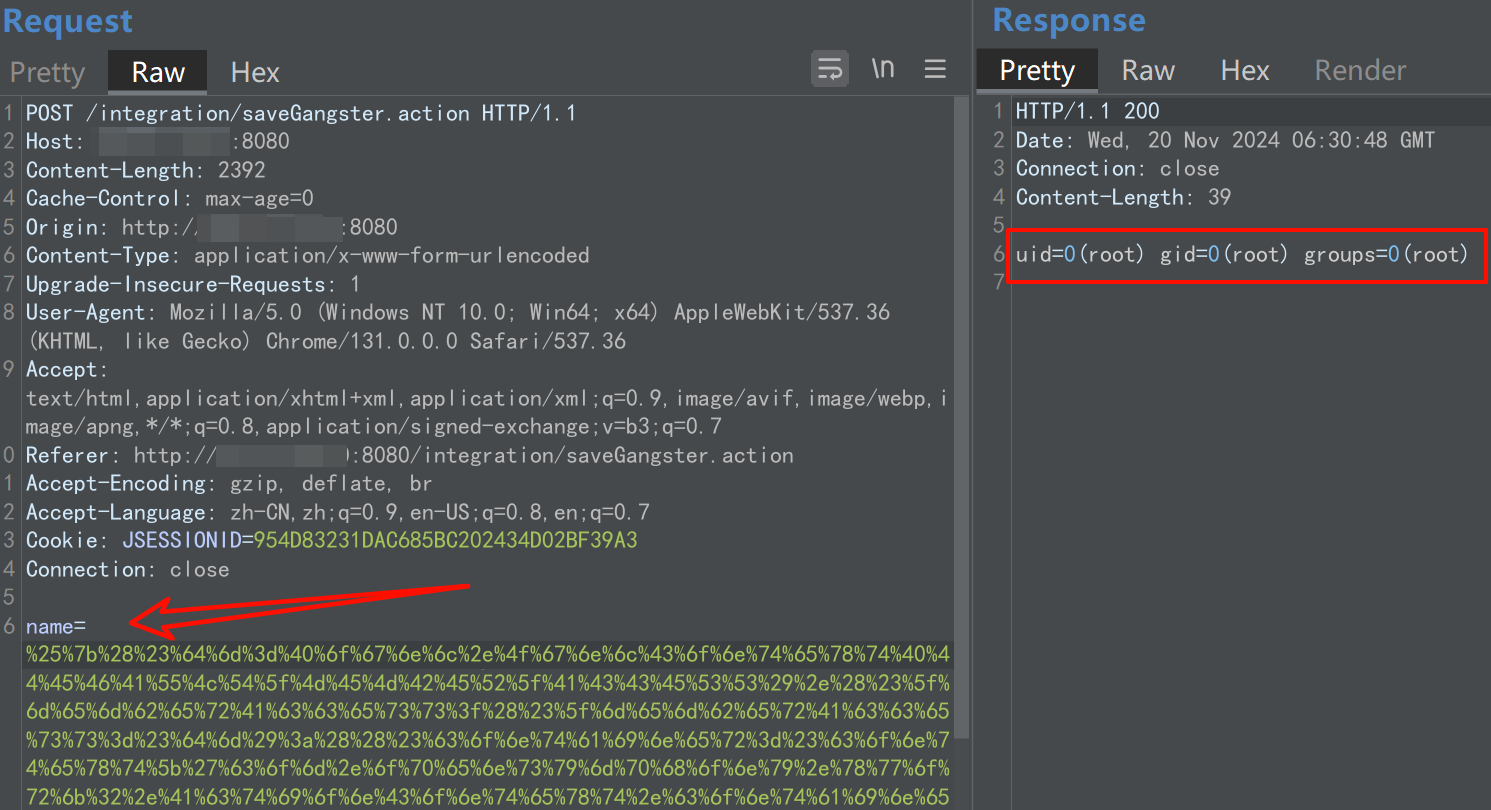The width and height of the screenshot is (1491, 810).
Task: Click the Content-Length: 2392 header line
Action: [x=146, y=170]
